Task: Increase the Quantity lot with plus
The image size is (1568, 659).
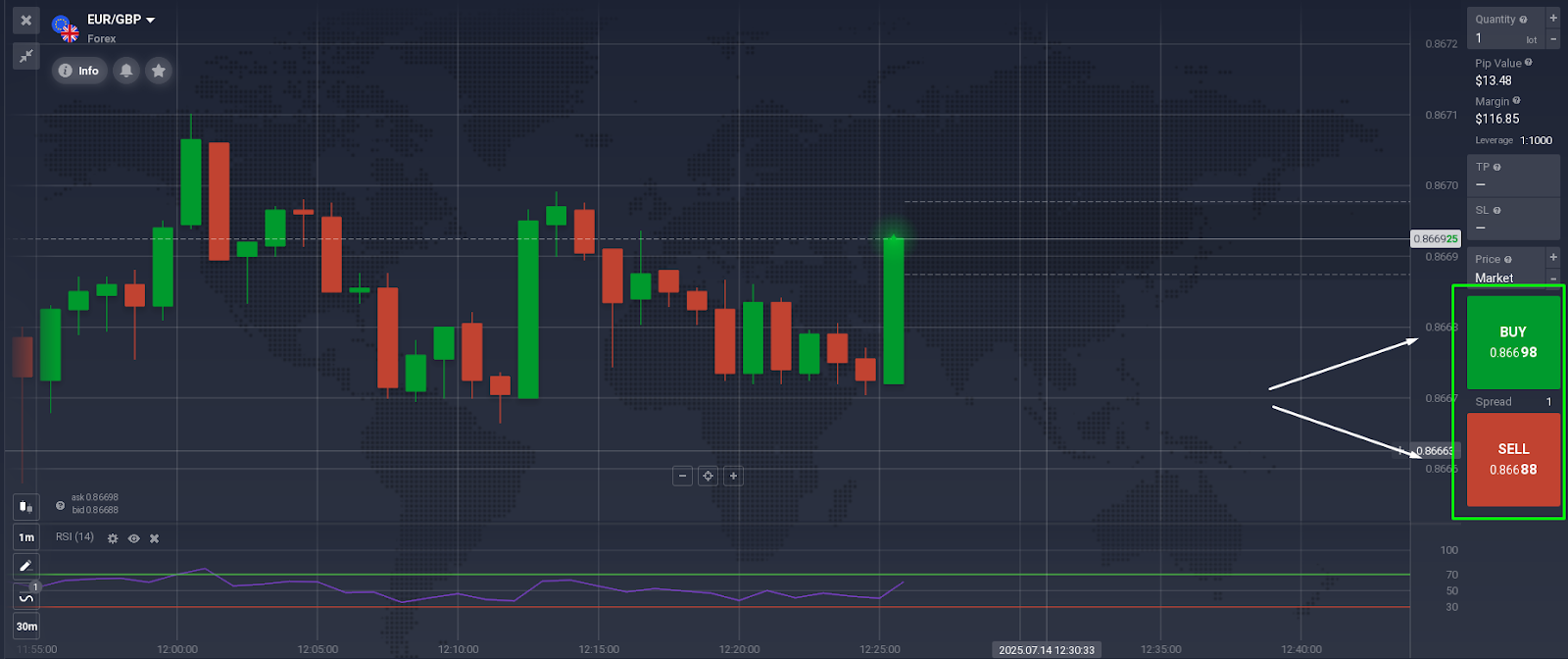Action: pyautogui.click(x=1553, y=19)
